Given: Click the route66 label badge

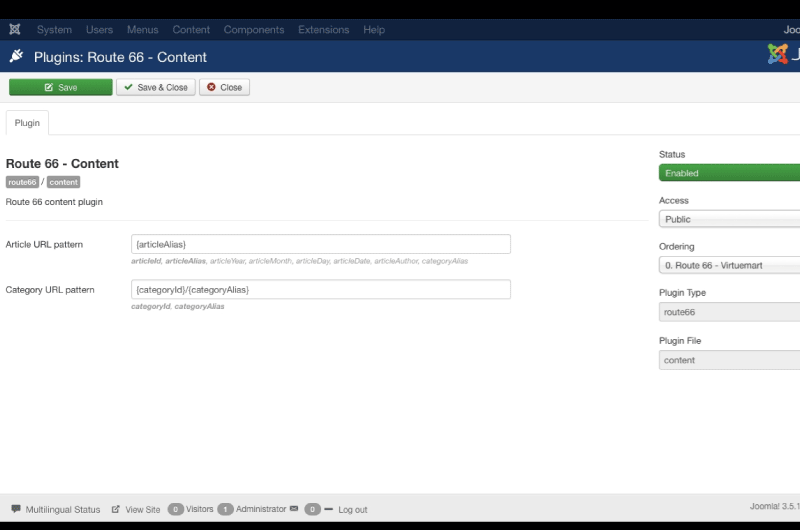Looking at the screenshot, I should pos(22,182).
